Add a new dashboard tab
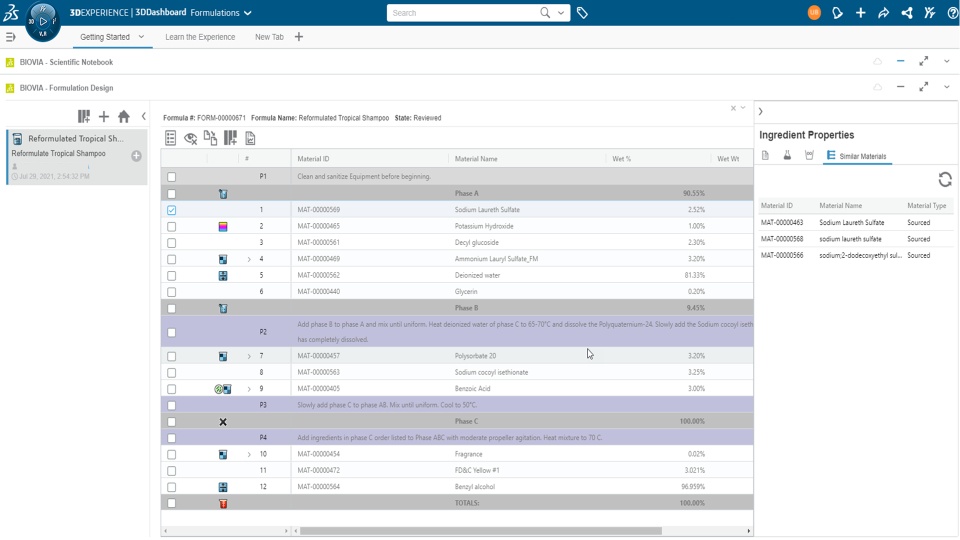960x540 pixels. click(x=299, y=37)
